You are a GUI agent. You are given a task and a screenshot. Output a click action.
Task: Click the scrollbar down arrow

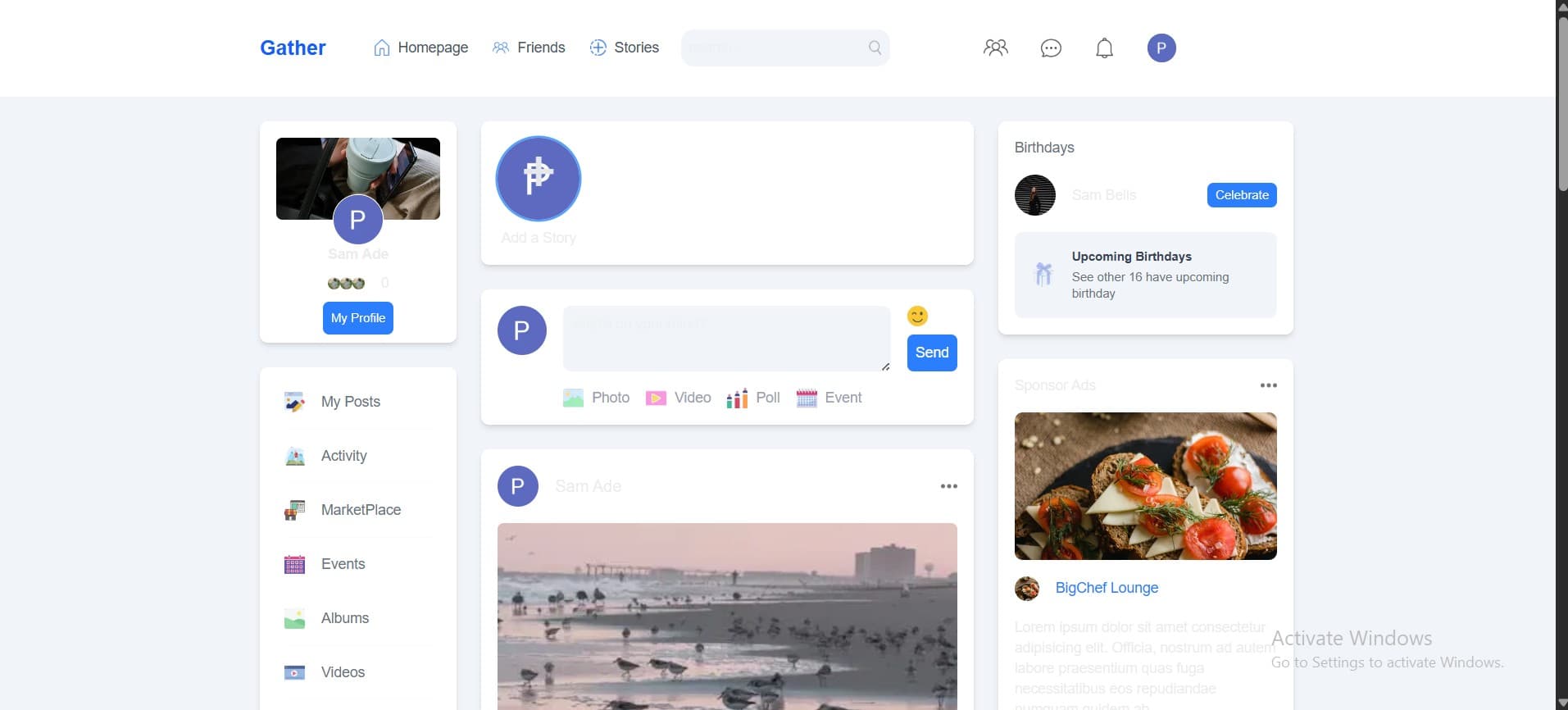[x=1562, y=703]
